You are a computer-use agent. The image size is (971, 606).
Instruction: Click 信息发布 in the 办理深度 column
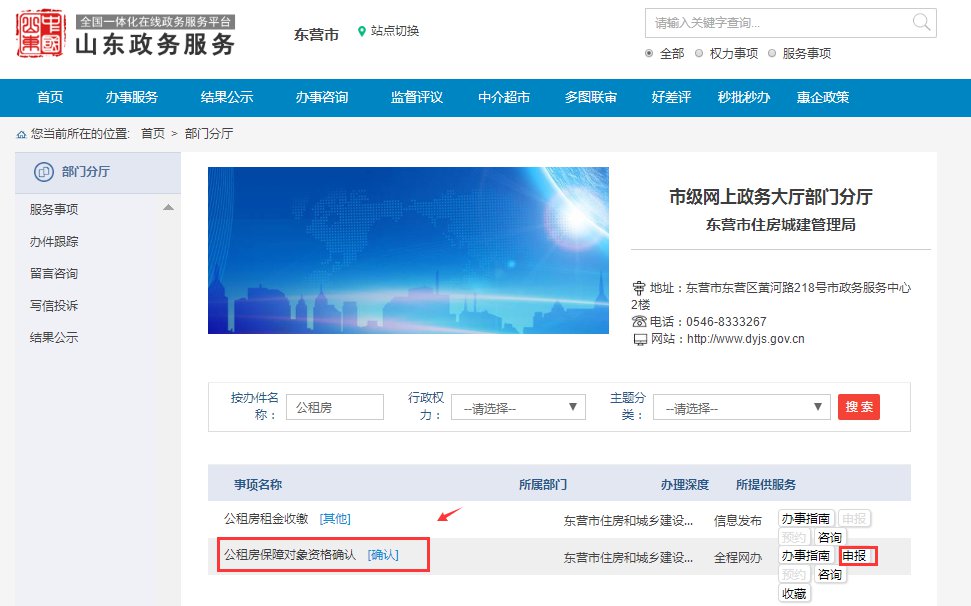[738, 521]
